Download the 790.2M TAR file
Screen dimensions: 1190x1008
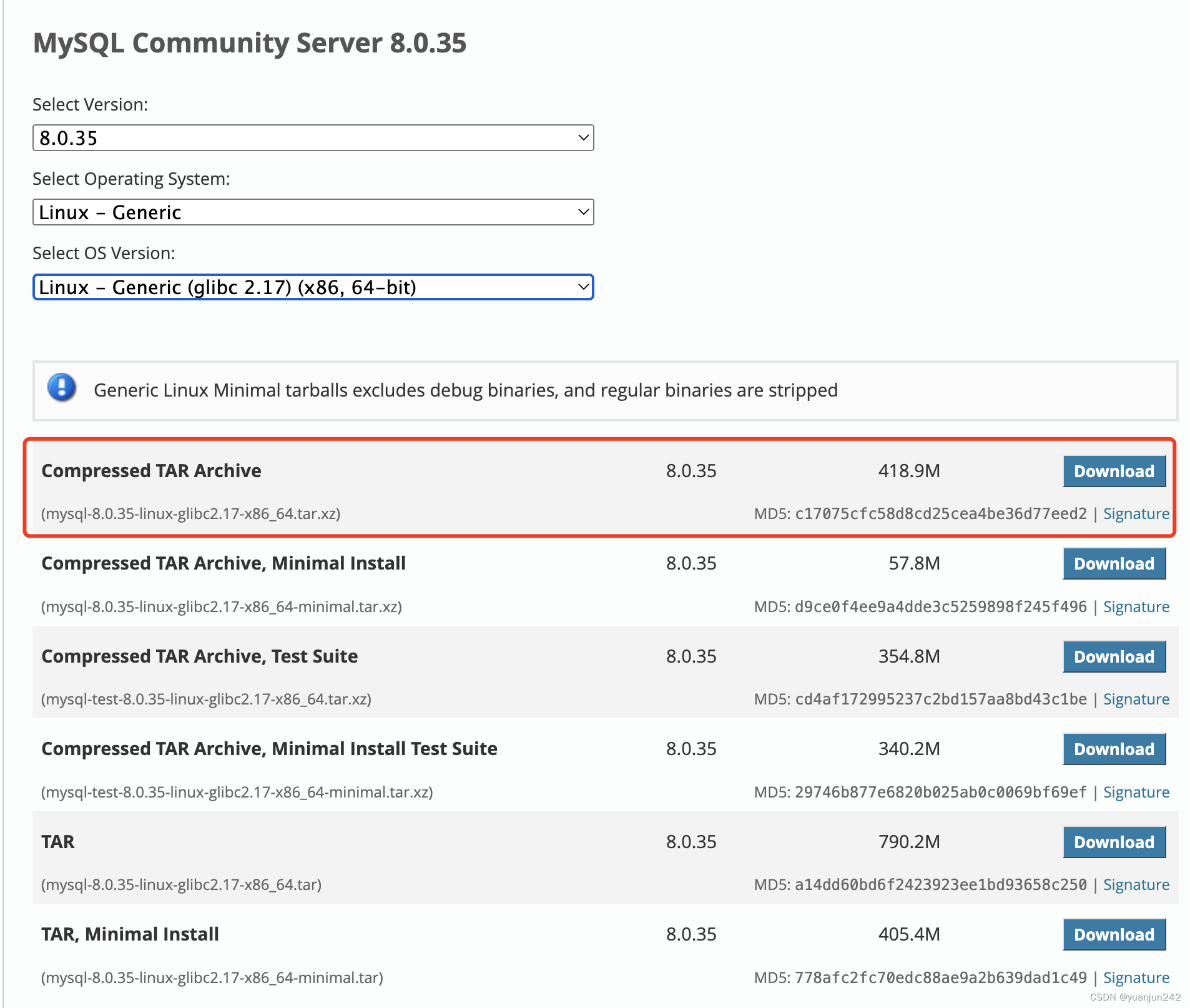pos(1114,842)
